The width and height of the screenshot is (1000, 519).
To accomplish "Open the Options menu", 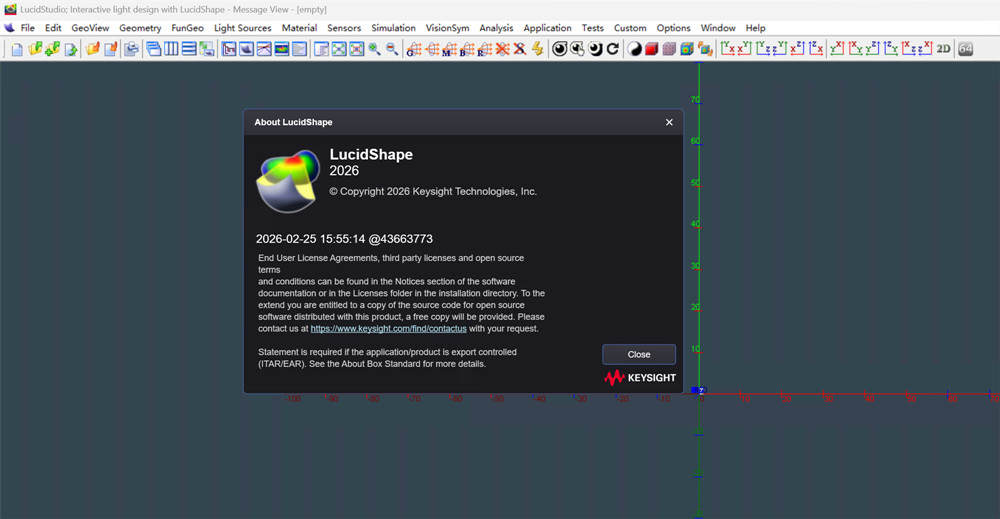I will (x=673, y=28).
